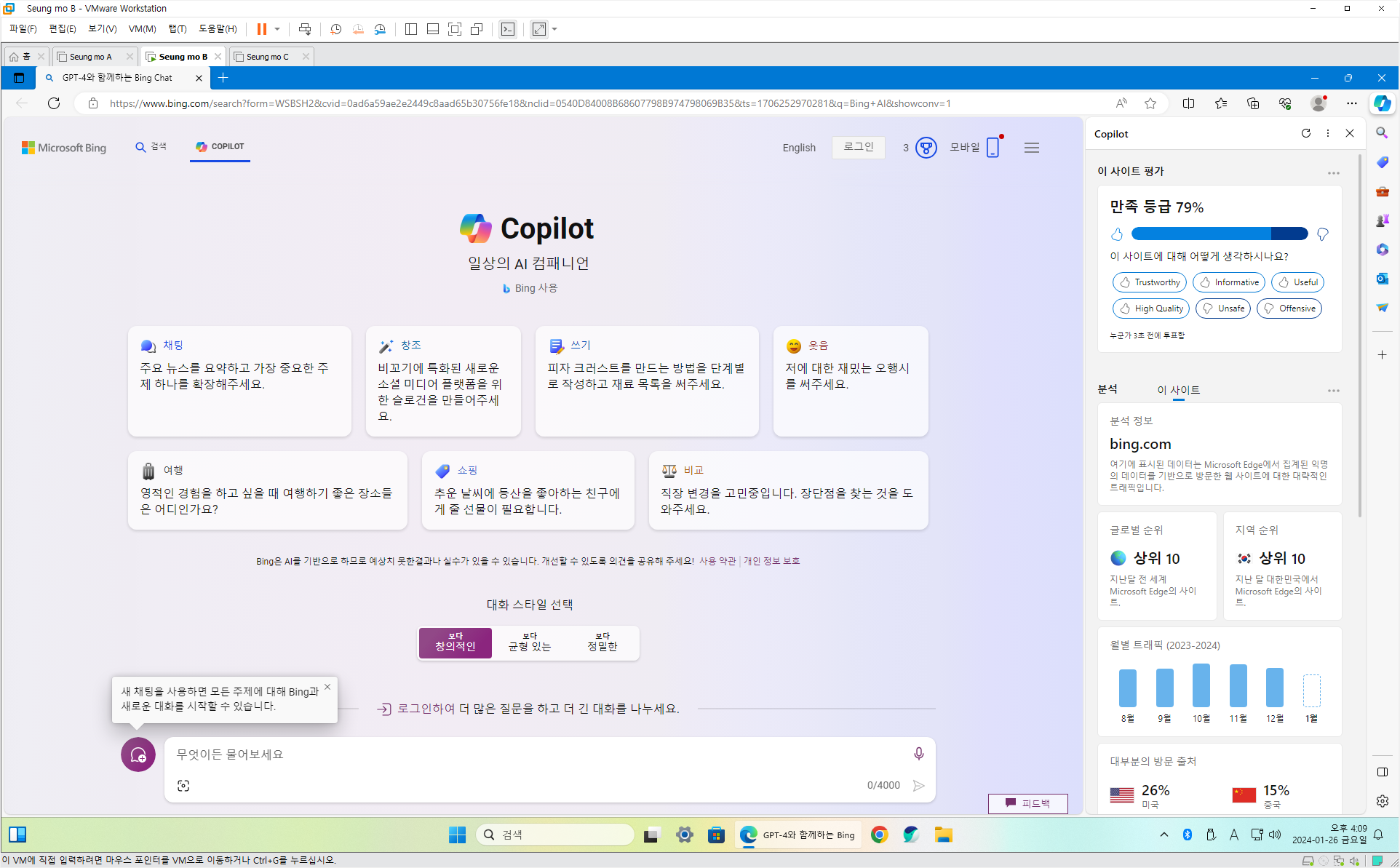Screen dimensions: 1400x868
Task: Open the VM(M) menu
Action: click(142, 29)
